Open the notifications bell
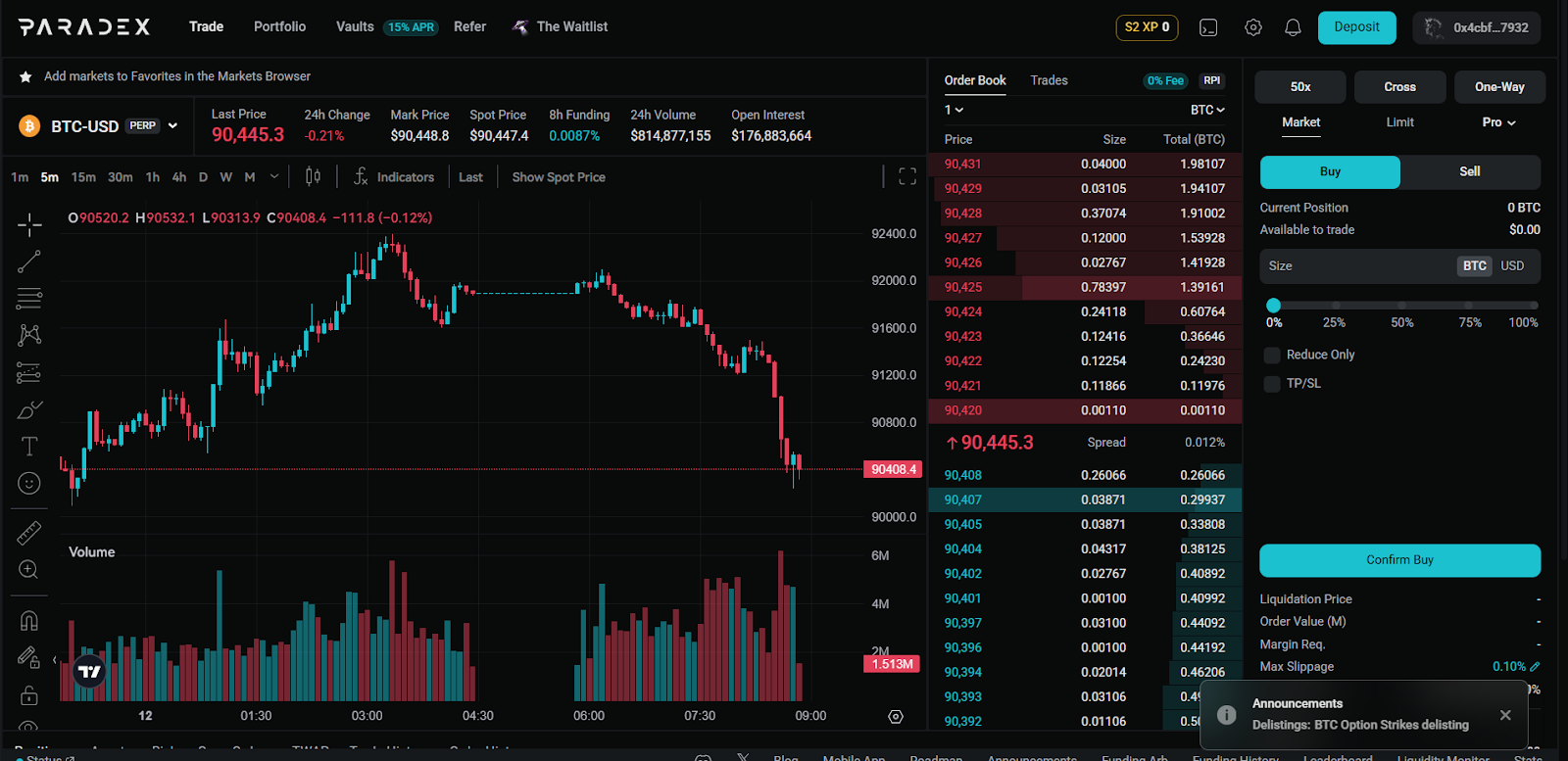The width and height of the screenshot is (1568, 761). (1293, 27)
